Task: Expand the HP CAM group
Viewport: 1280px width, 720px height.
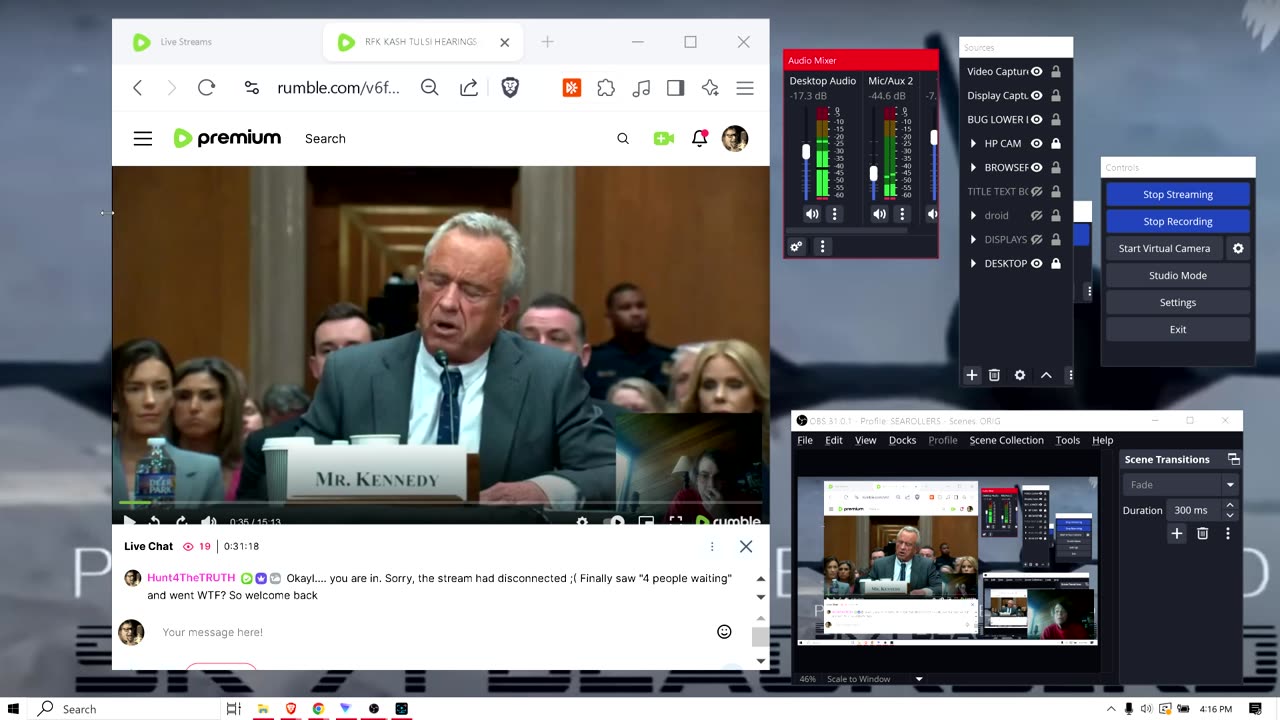Action: pyautogui.click(x=973, y=143)
